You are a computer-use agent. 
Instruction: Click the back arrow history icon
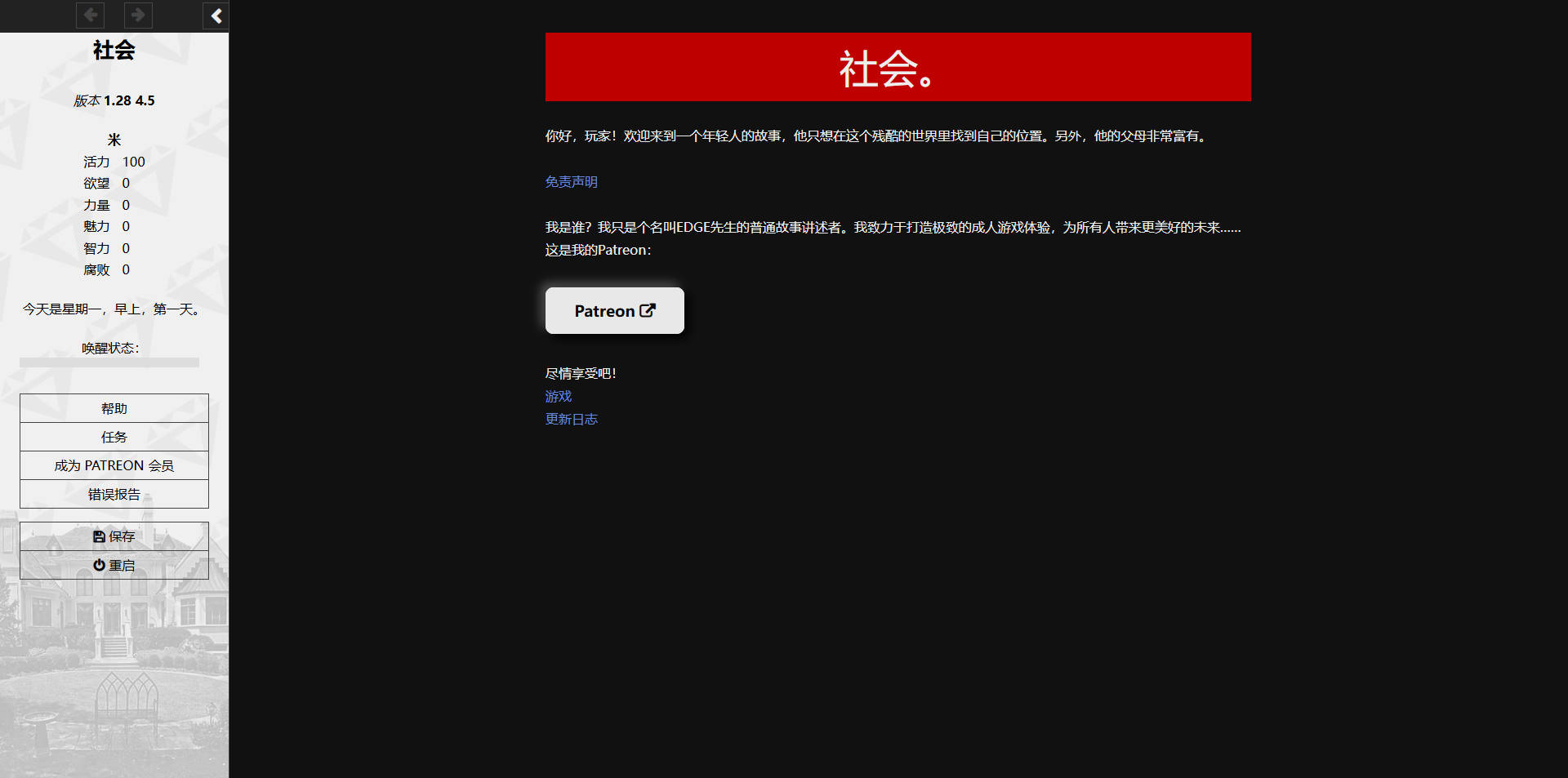click(x=90, y=15)
